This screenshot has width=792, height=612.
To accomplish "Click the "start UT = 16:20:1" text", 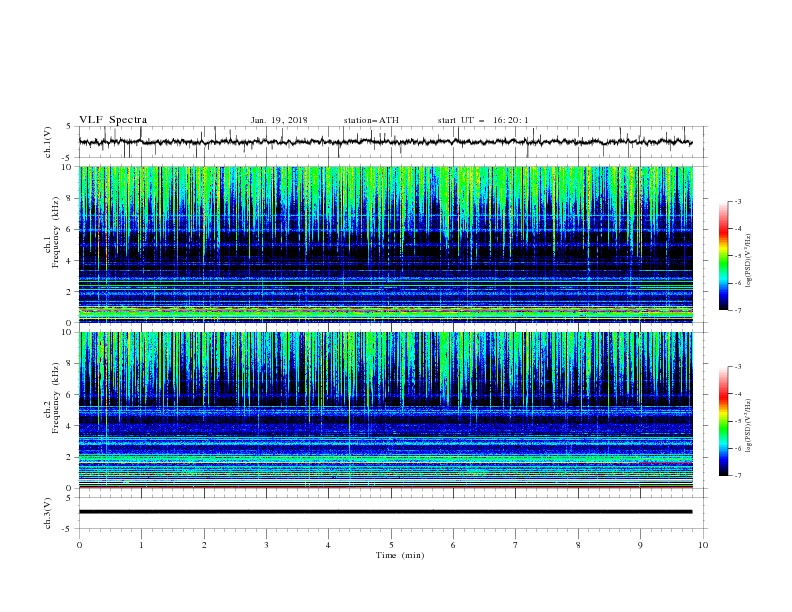I will point(483,120).
